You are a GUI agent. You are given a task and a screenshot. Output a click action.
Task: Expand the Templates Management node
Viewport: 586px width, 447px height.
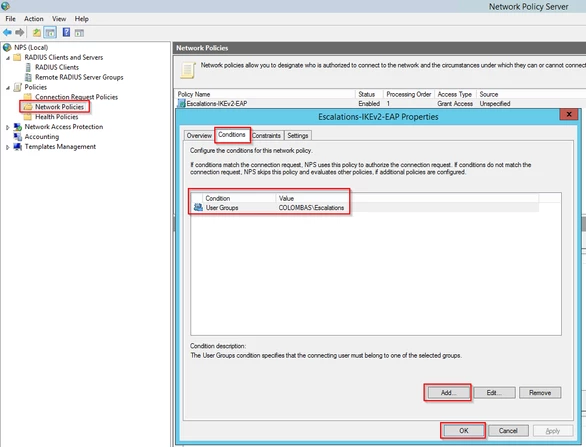click(x=7, y=147)
